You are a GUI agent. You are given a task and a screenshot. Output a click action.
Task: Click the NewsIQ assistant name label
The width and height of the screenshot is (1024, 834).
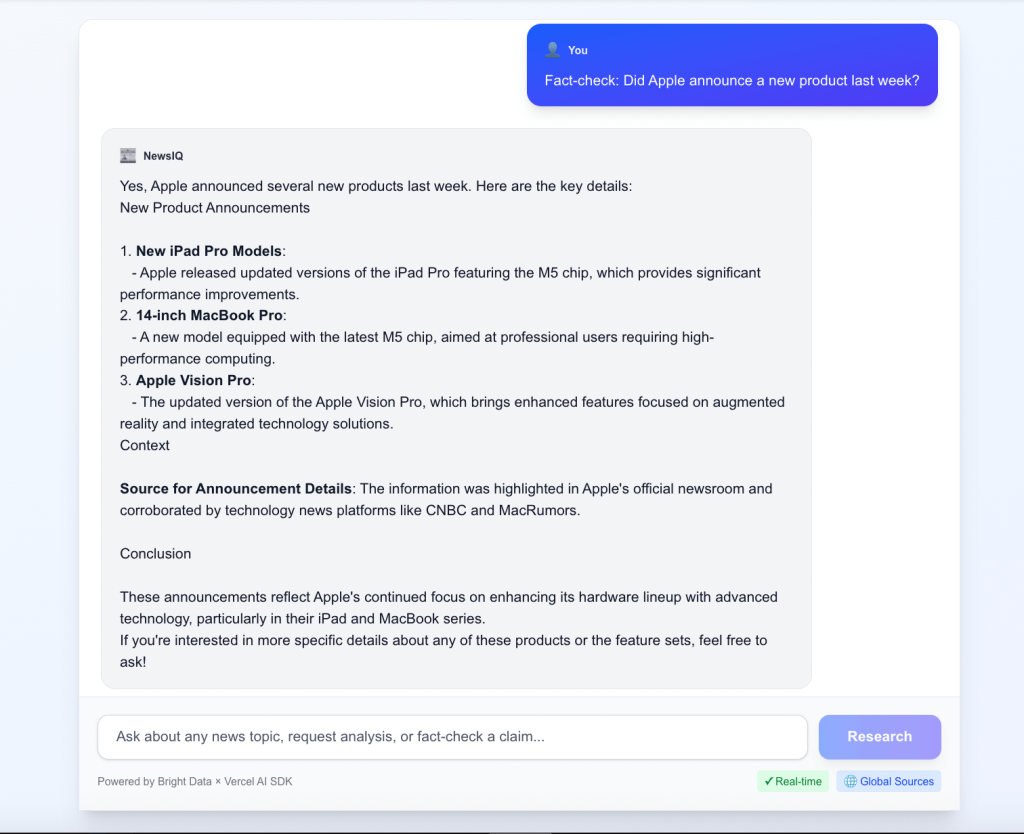163,156
